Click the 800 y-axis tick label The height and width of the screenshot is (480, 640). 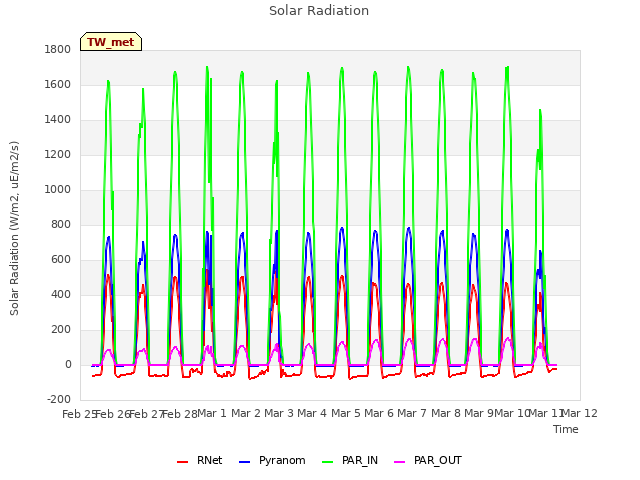coord(61,224)
